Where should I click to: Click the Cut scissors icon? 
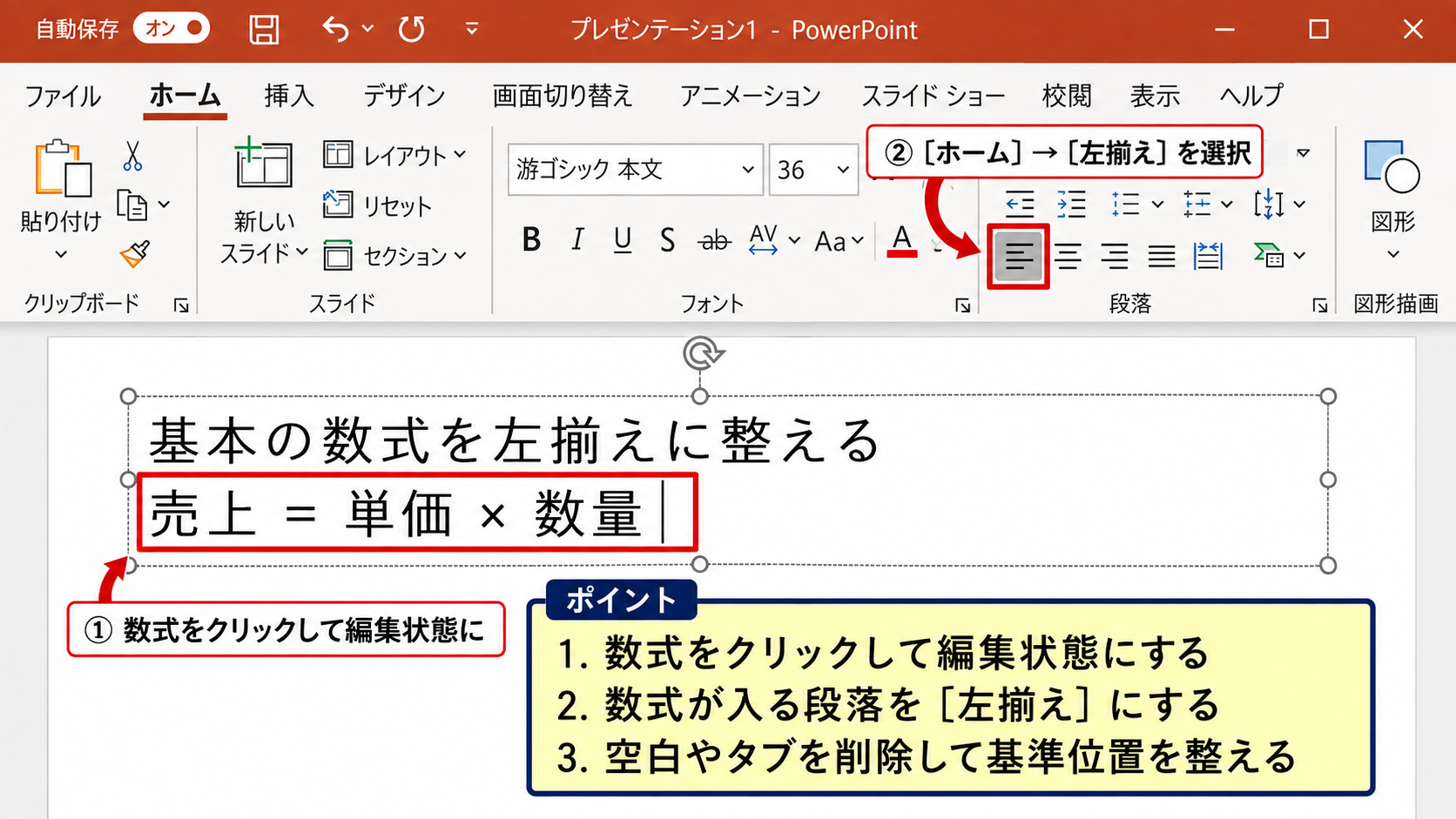[132, 157]
